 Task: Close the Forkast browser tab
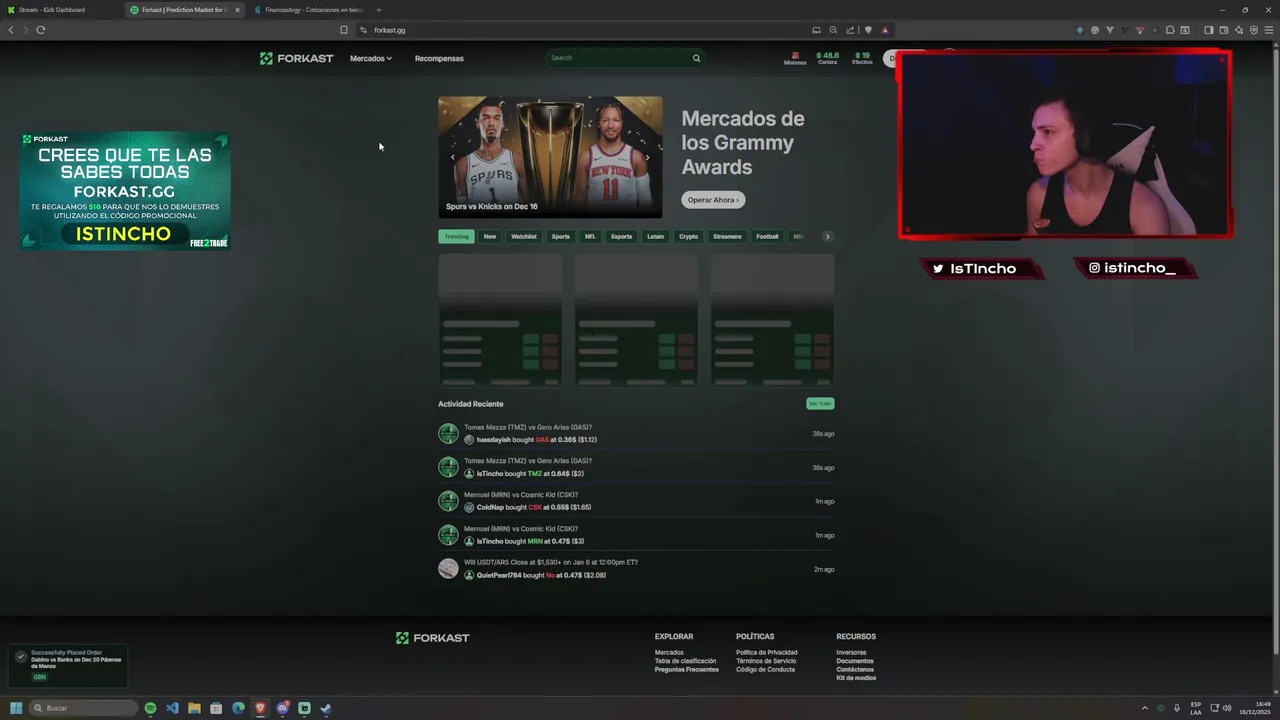point(237,10)
